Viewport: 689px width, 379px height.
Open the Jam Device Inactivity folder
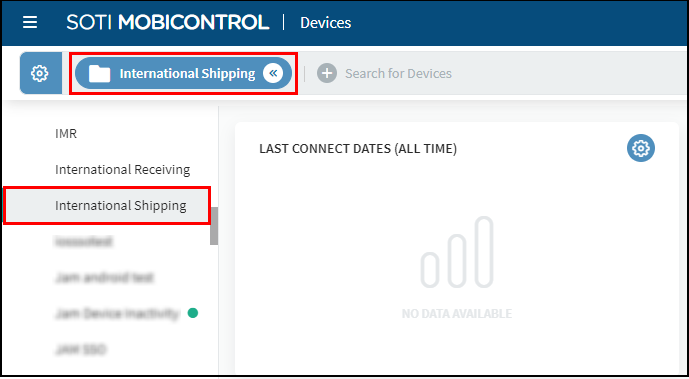[117, 314]
